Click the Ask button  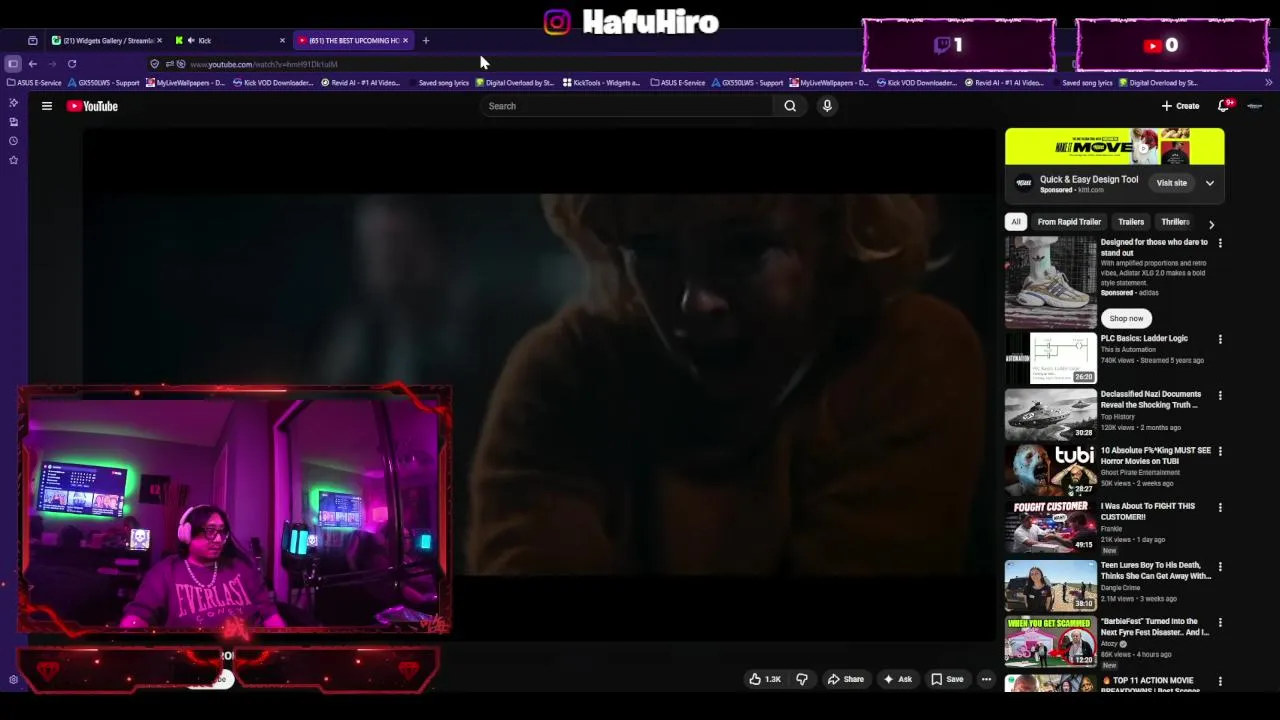(x=897, y=679)
